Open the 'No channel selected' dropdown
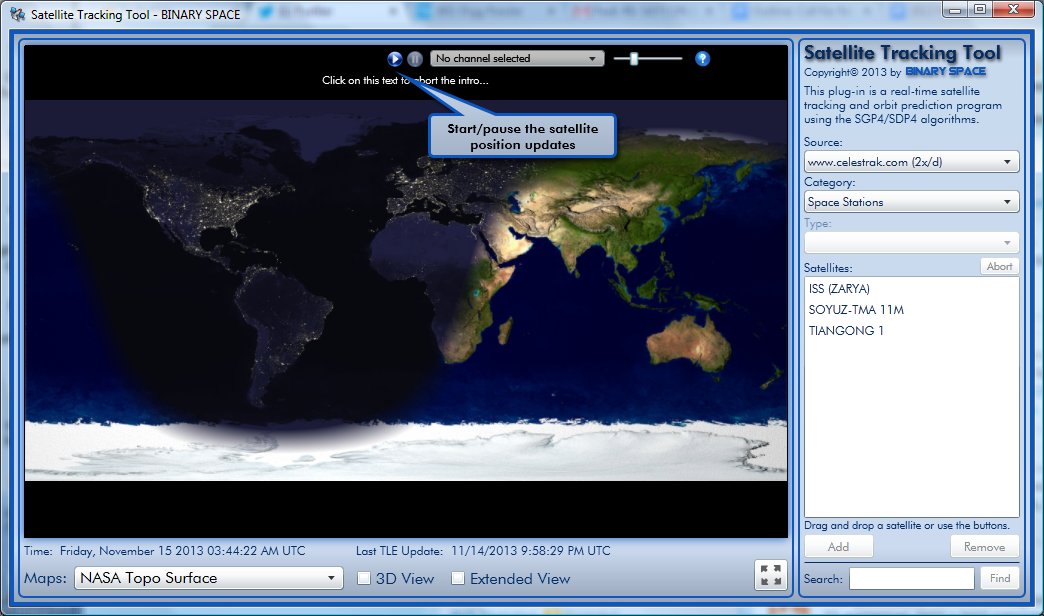 [517, 59]
